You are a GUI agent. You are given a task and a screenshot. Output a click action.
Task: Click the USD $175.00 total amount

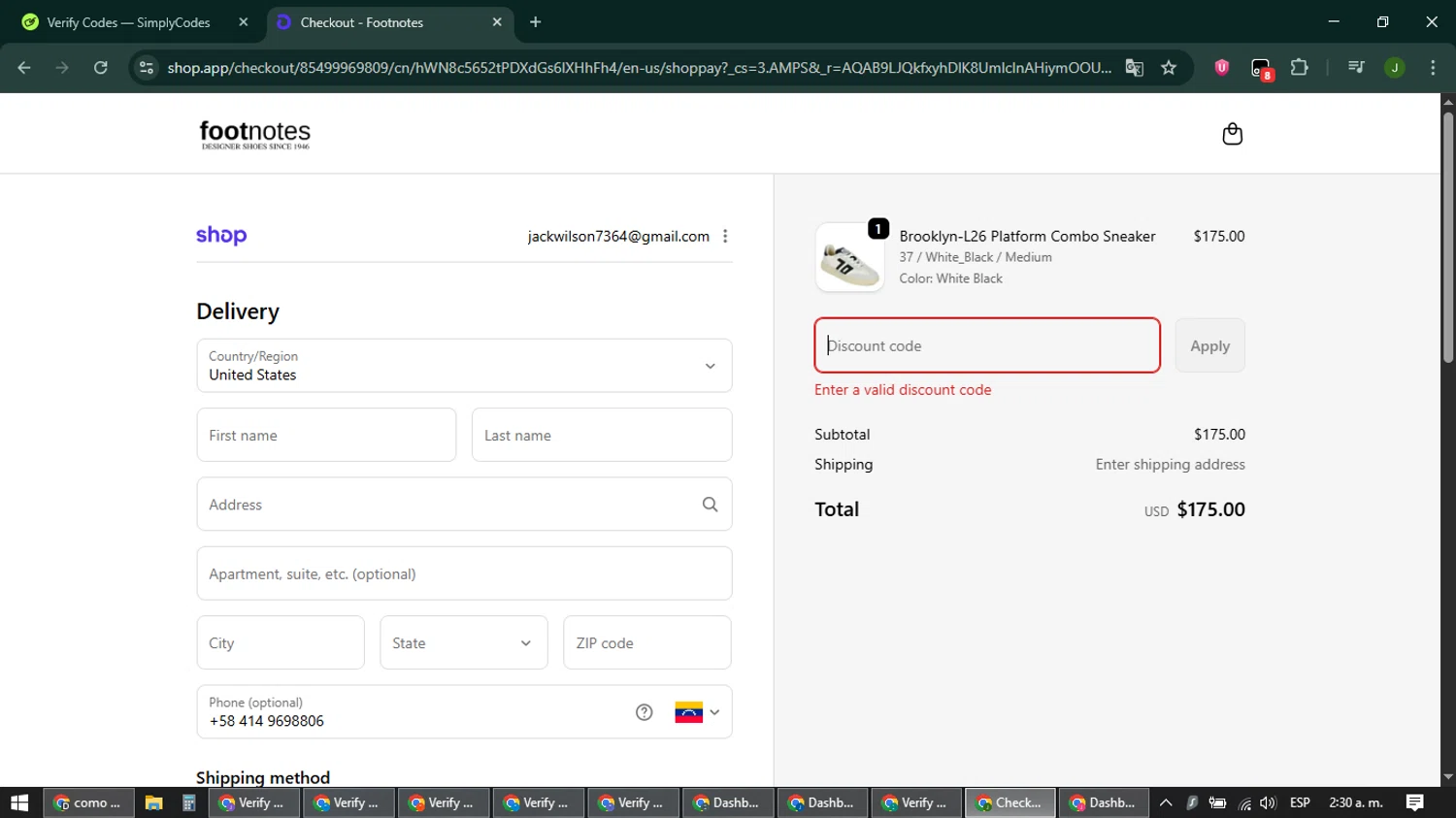point(1195,509)
